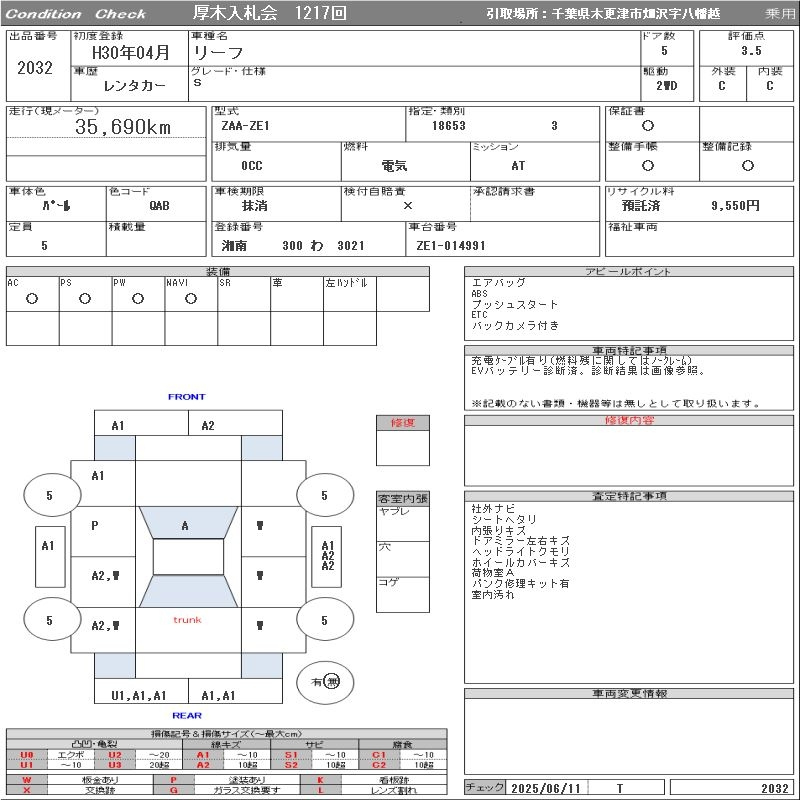This screenshot has width=800, height=800.
Task: Click vehicle history value 'レンタカー'
Action: (x=134, y=85)
